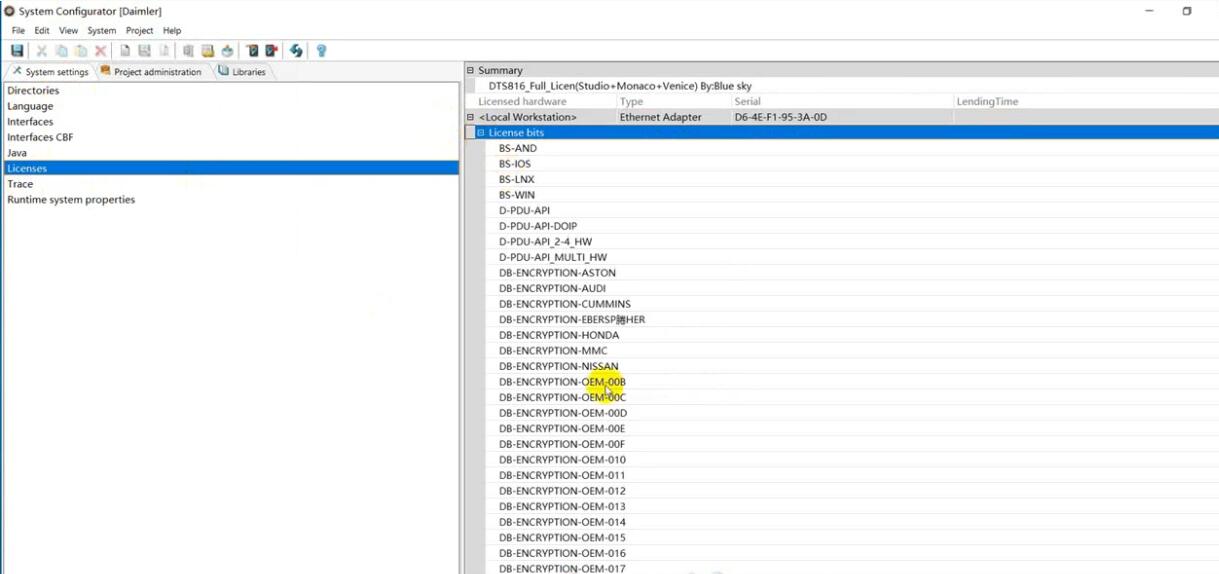
Task: Switch to the System settings tab
Action: tap(50, 72)
